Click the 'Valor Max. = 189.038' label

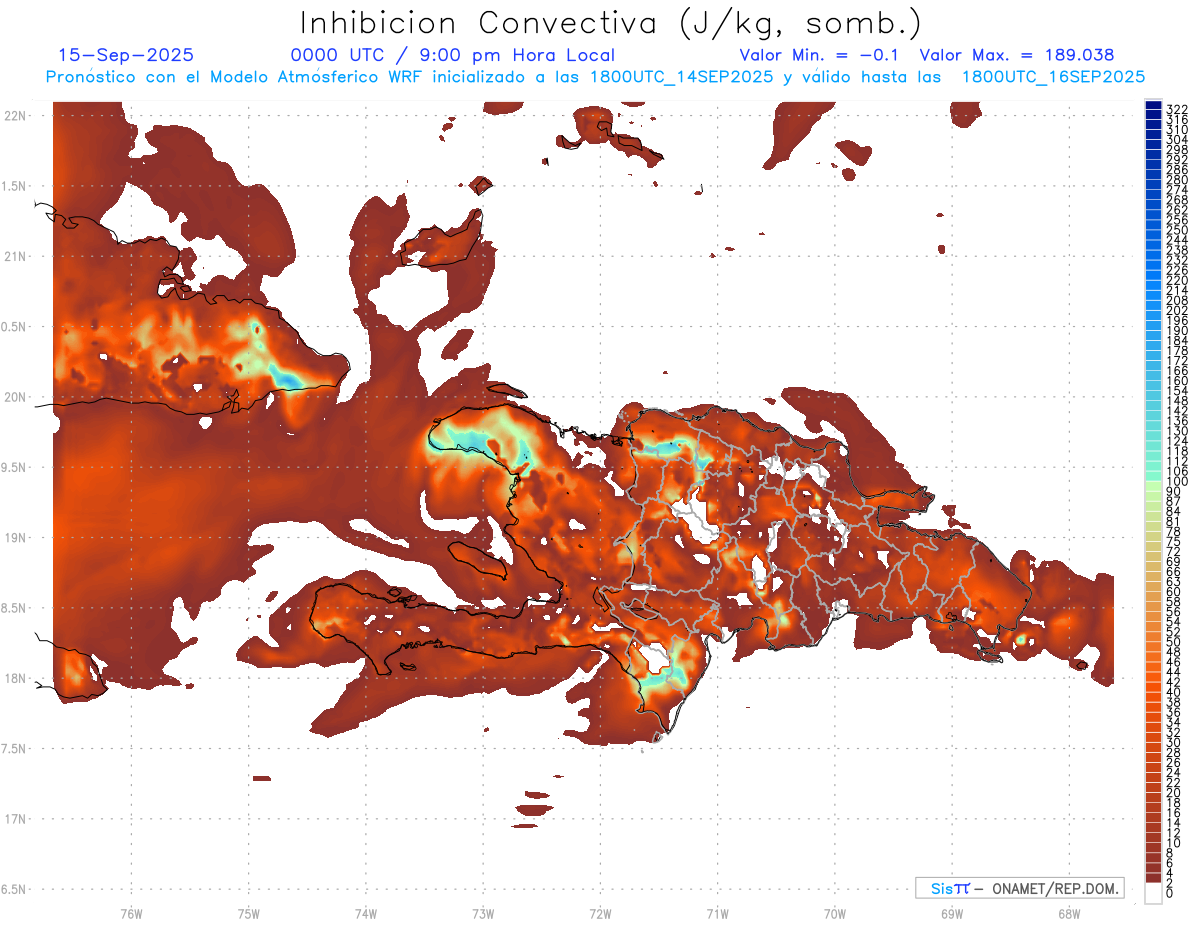click(x=1016, y=55)
